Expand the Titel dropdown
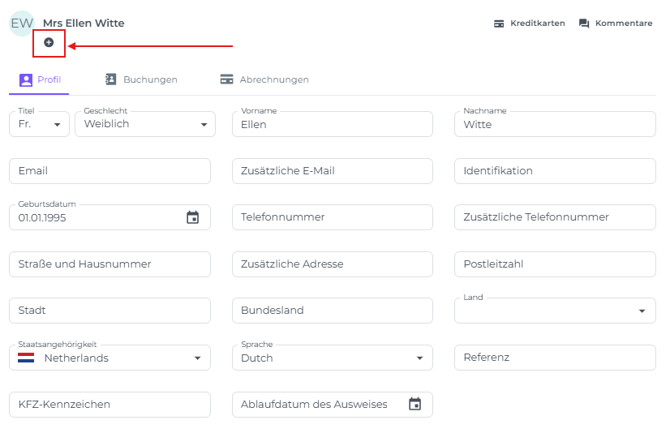Image resolution: width=670 pixels, height=433 pixels. click(57, 125)
